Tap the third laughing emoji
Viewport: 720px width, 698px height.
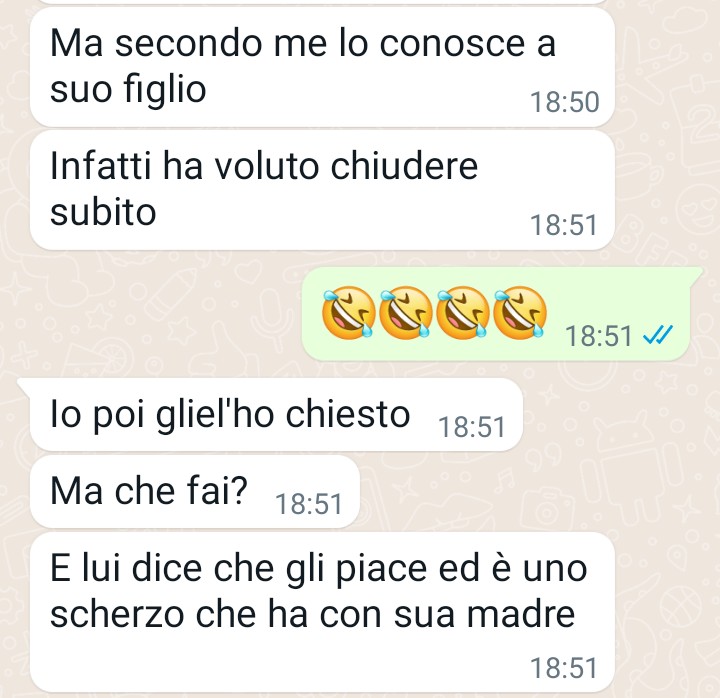pyautogui.click(x=463, y=313)
